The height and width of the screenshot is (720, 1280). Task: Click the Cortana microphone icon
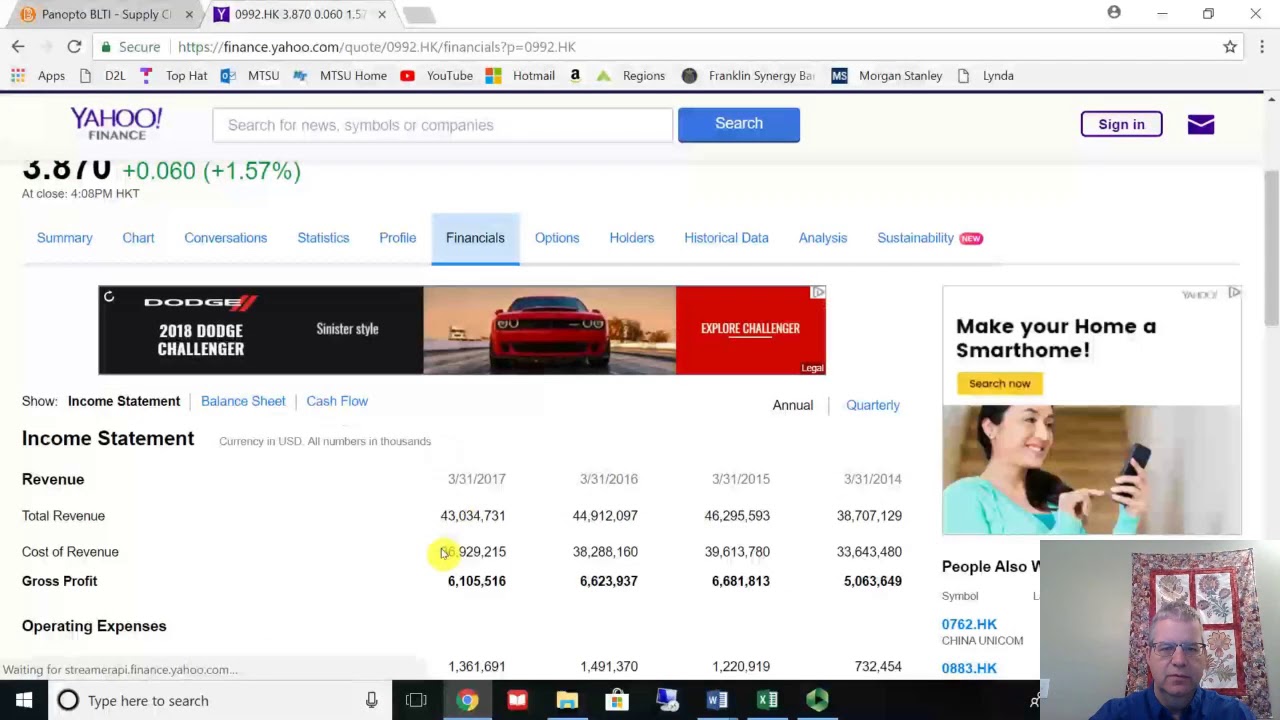371,700
